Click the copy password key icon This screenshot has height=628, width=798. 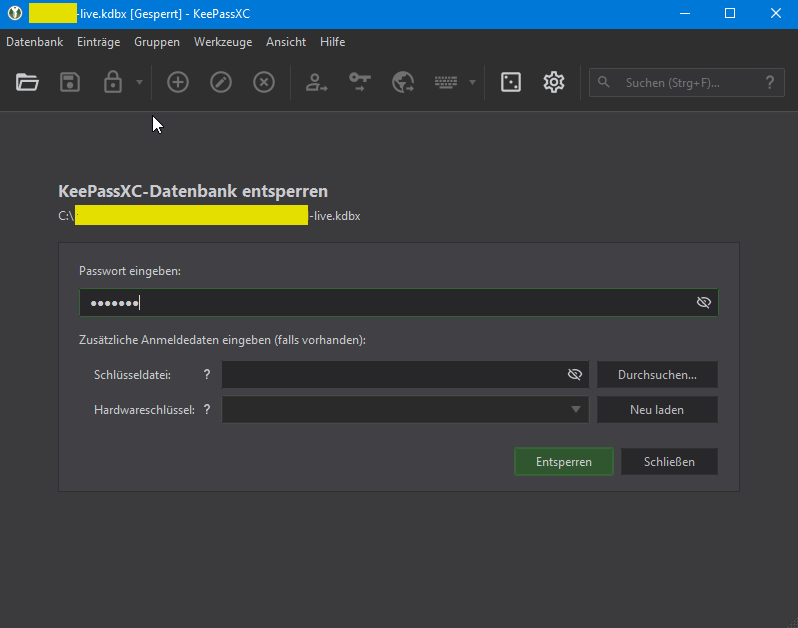360,82
